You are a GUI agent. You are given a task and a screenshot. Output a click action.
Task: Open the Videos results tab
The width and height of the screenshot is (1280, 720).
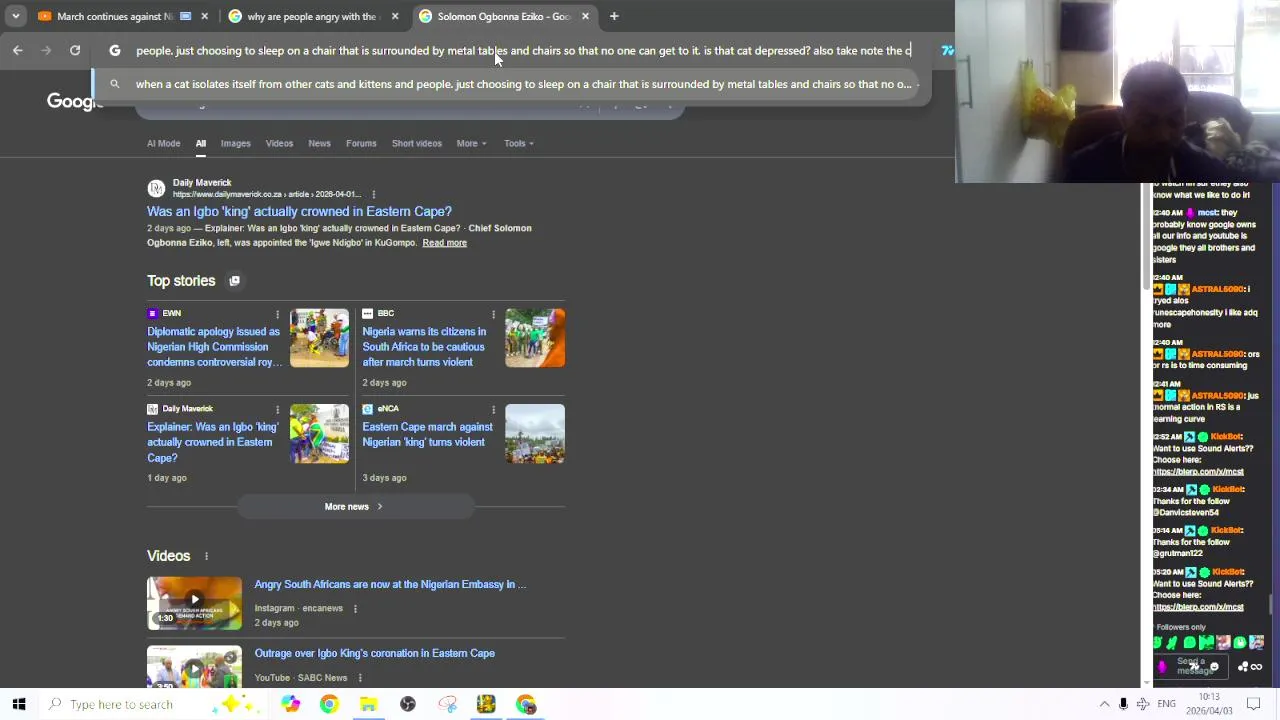tap(279, 143)
